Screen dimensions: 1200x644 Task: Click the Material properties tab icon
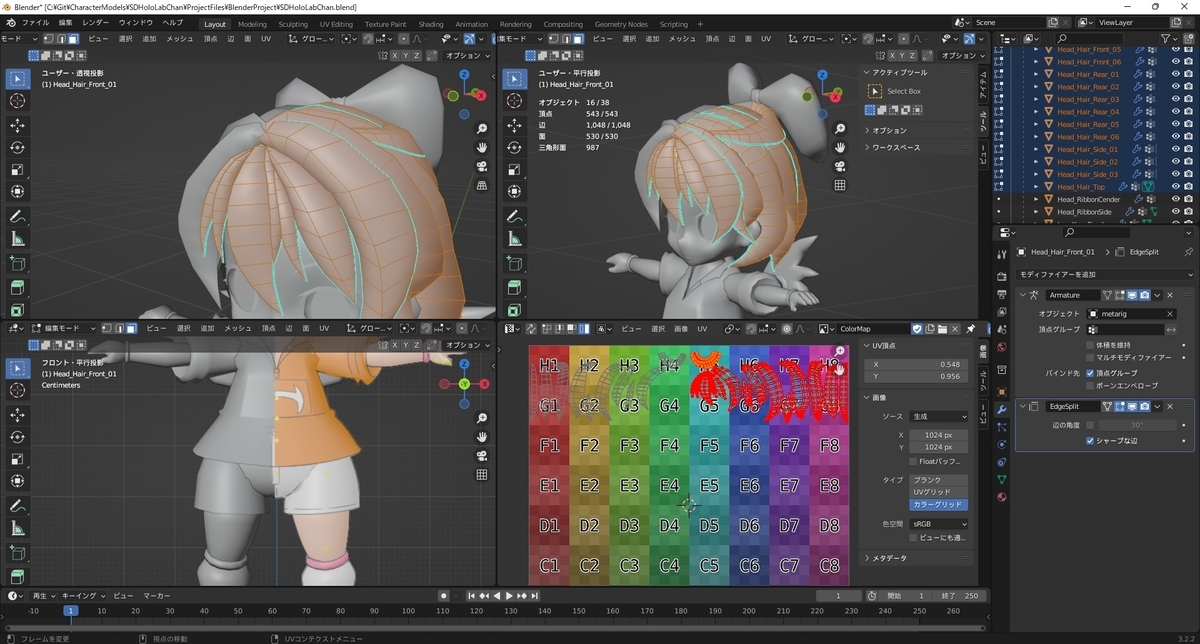[1002, 497]
